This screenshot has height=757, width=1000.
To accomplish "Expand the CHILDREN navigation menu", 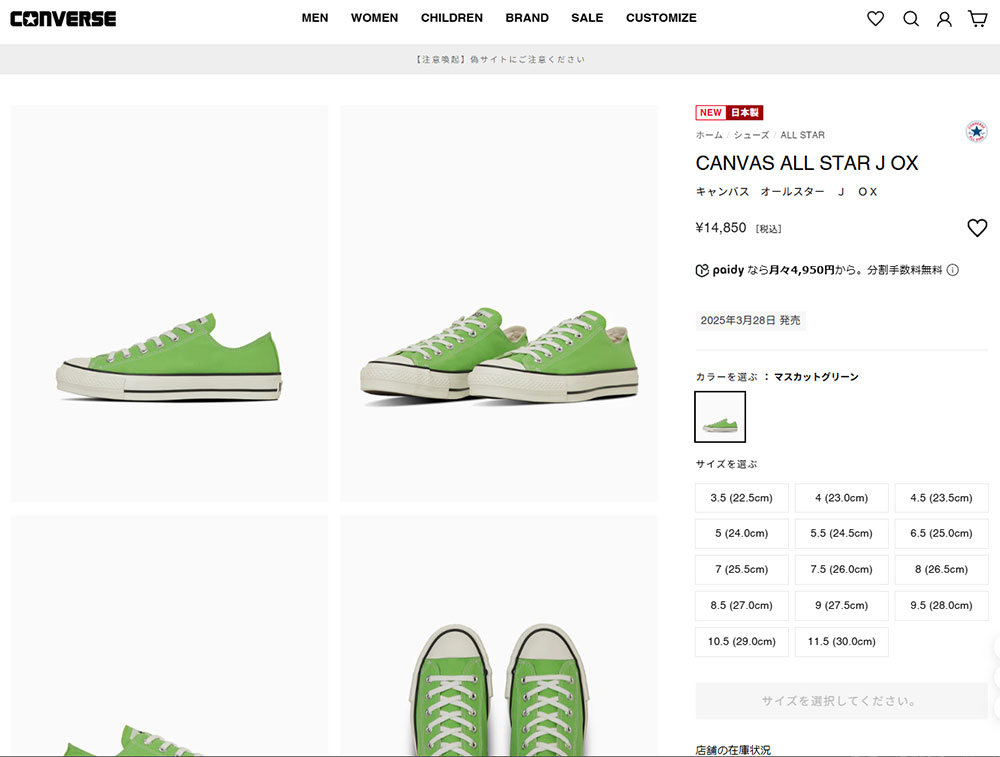I will click(451, 18).
